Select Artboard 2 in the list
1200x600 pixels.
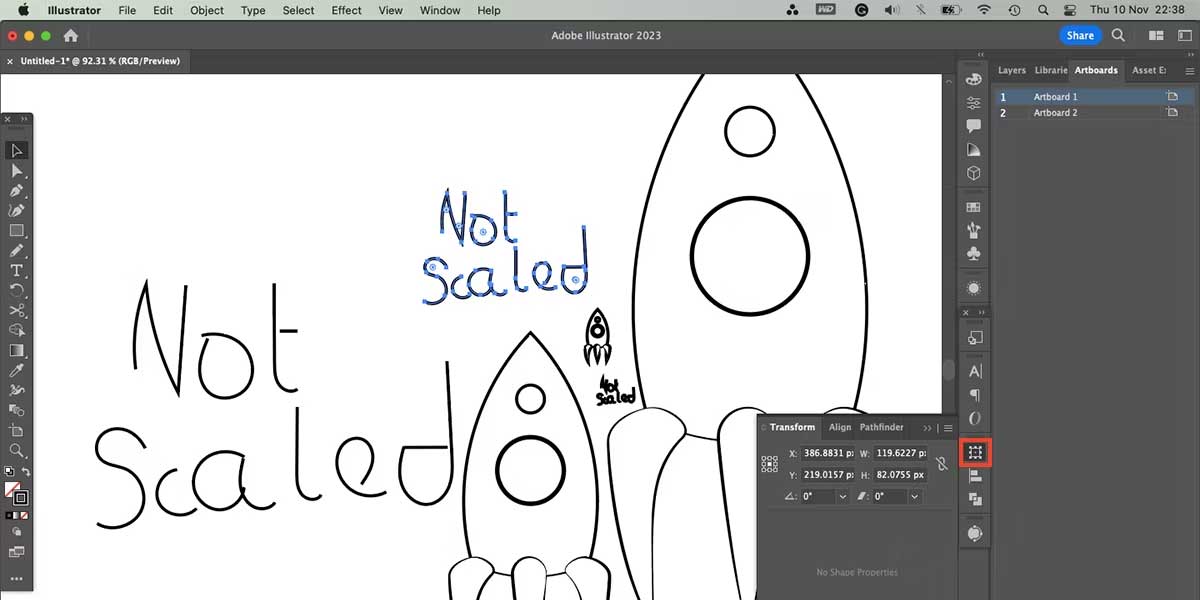tap(1055, 113)
